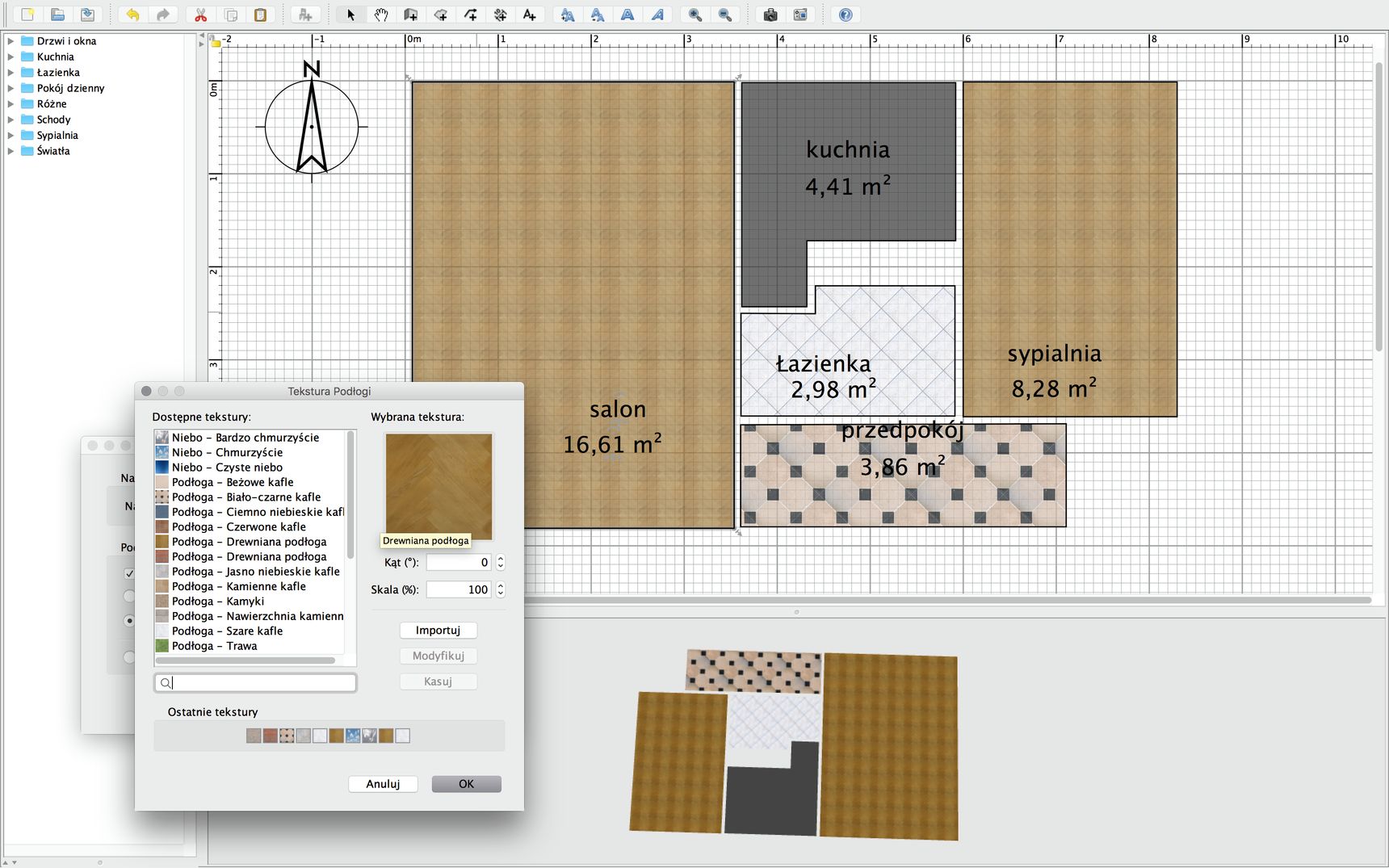The width and height of the screenshot is (1389, 868).
Task: Select the pan hand tool
Action: coord(381,15)
